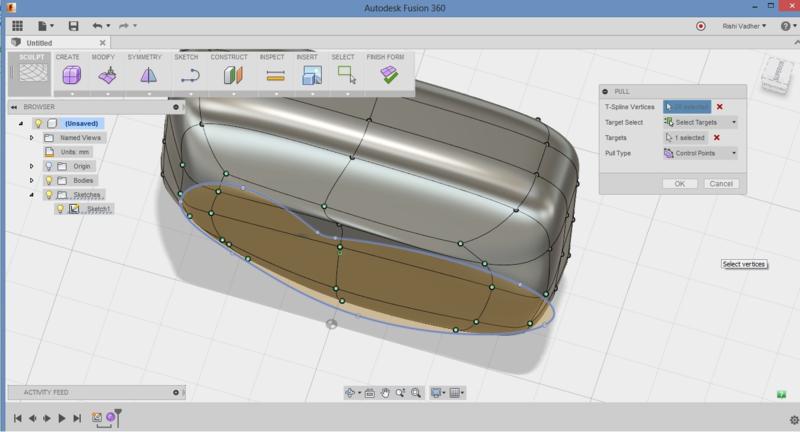The image size is (800, 432).
Task: Clear the T-Spline Vertices selection with red X
Action: pos(719,106)
